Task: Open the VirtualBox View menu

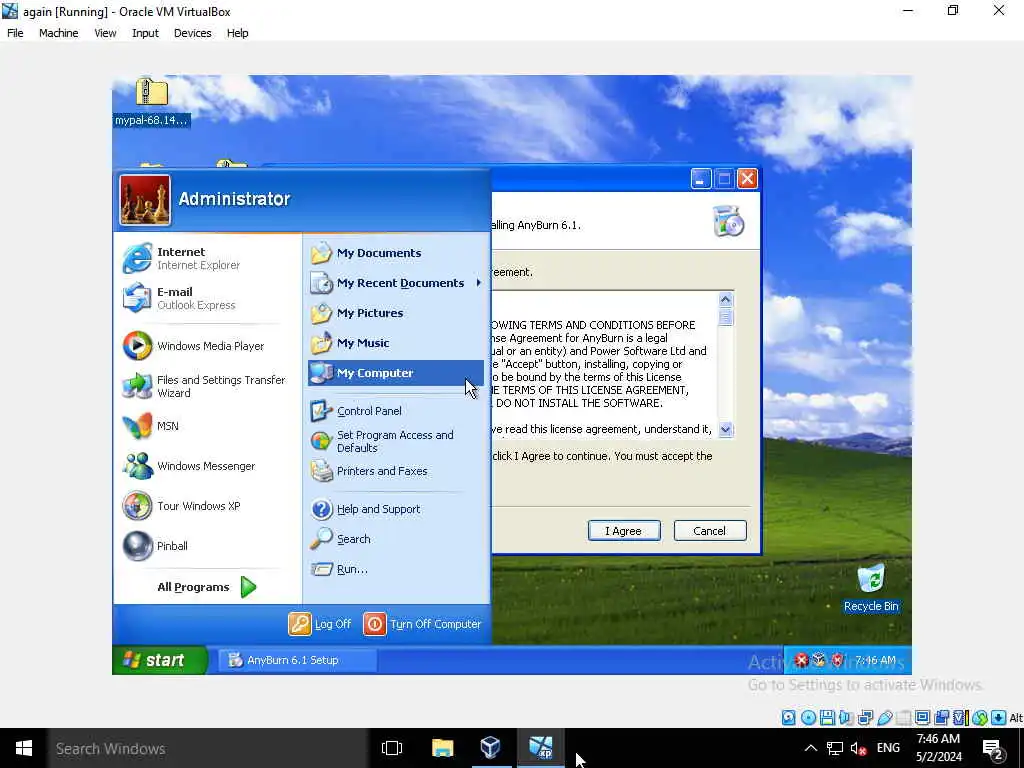Action: click(x=105, y=33)
